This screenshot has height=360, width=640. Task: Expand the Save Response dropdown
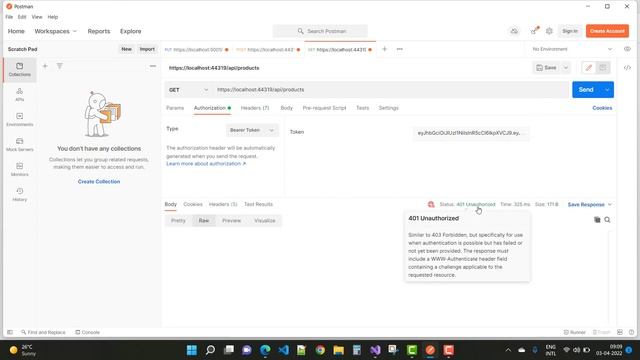tap(610, 204)
